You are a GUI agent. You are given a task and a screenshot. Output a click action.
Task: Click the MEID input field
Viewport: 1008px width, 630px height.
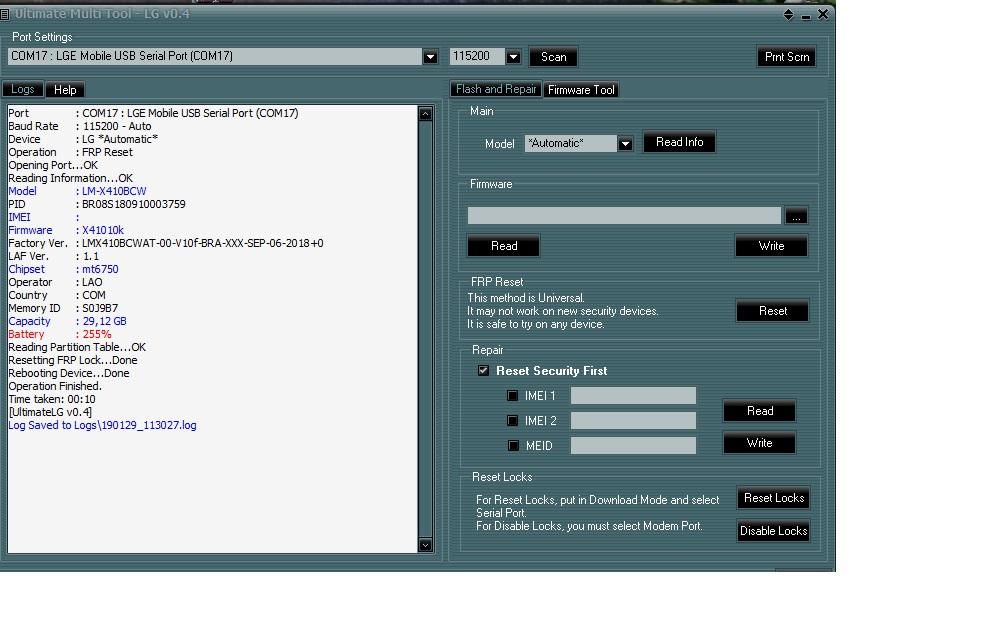point(633,446)
